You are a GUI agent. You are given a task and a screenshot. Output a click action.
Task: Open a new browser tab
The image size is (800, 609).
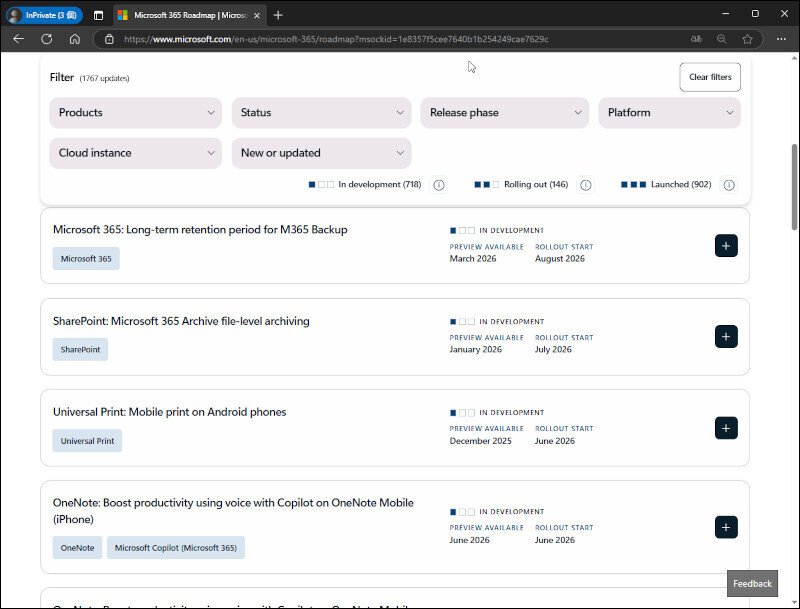pyautogui.click(x=278, y=15)
